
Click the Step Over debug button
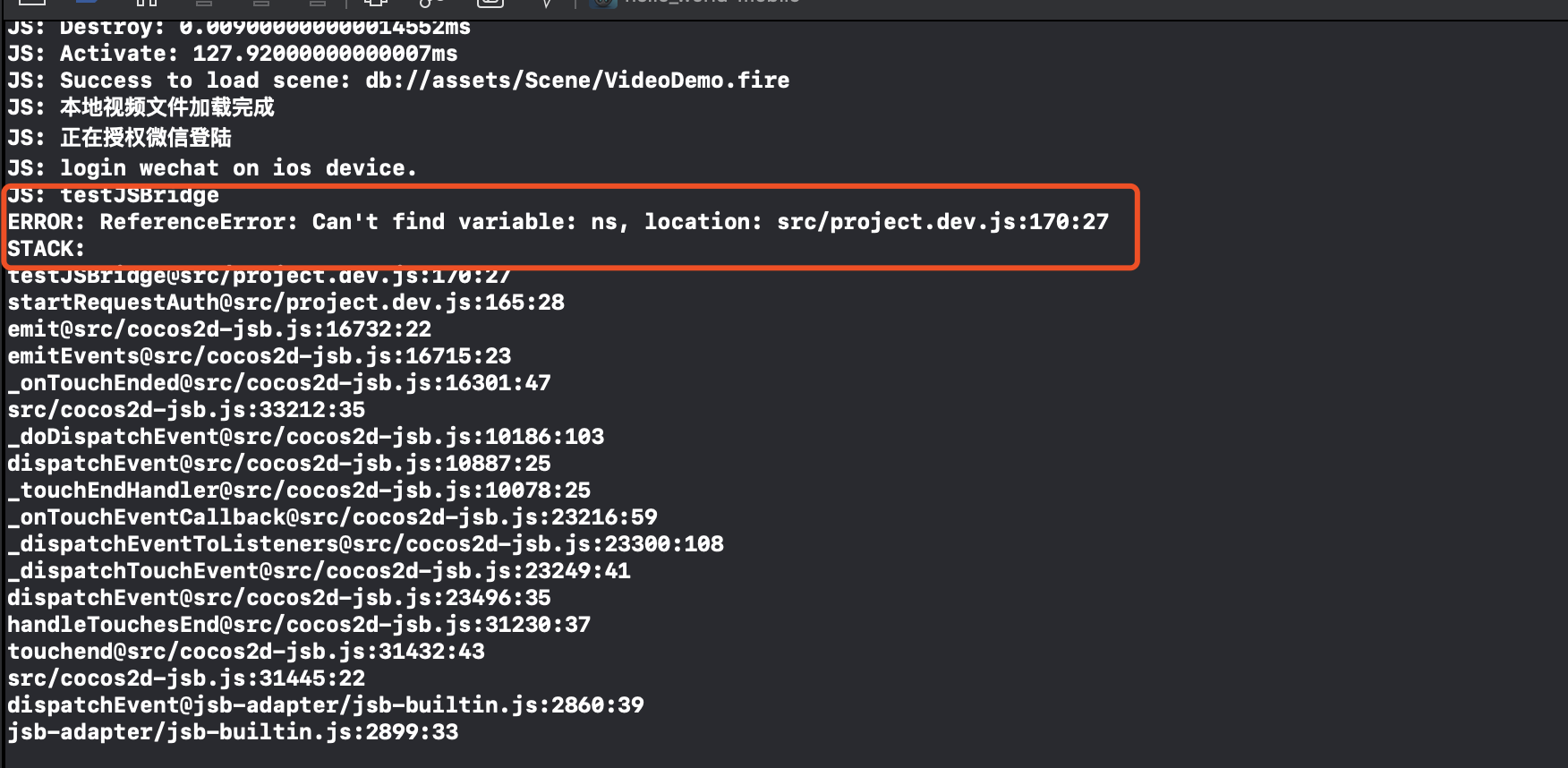[x=204, y=3]
